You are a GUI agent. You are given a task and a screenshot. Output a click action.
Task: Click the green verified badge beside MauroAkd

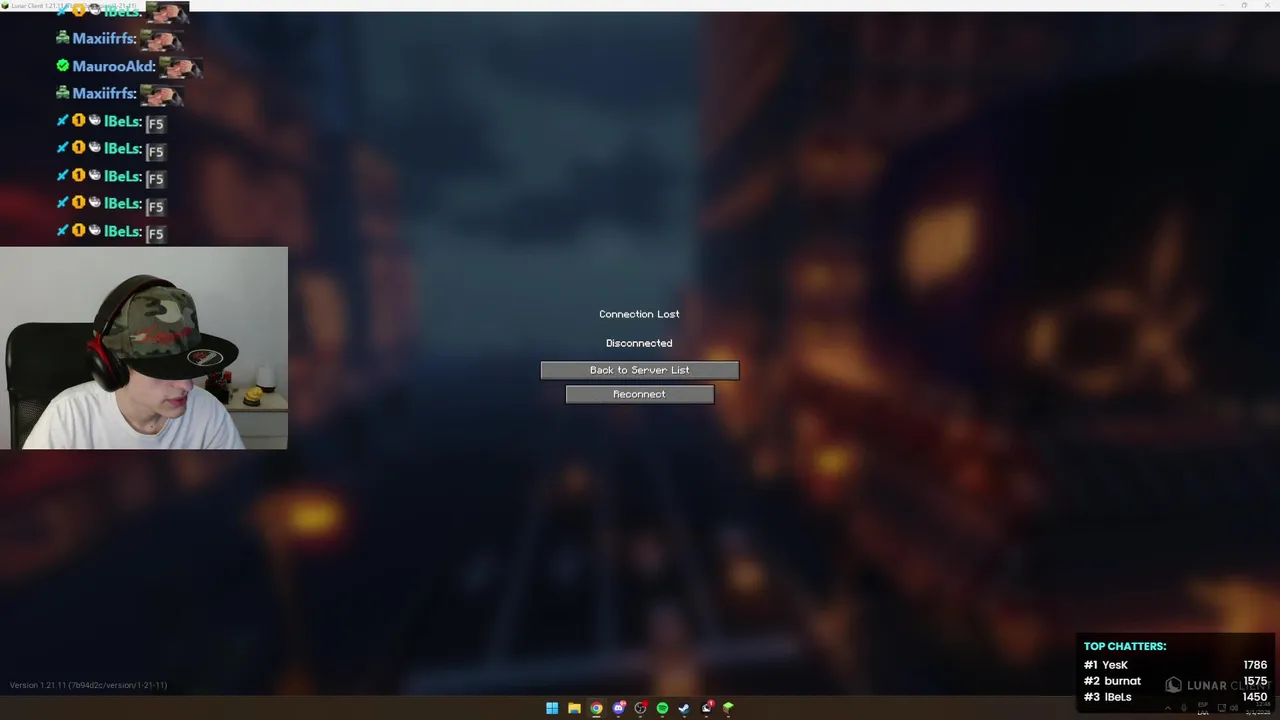click(63, 66)
